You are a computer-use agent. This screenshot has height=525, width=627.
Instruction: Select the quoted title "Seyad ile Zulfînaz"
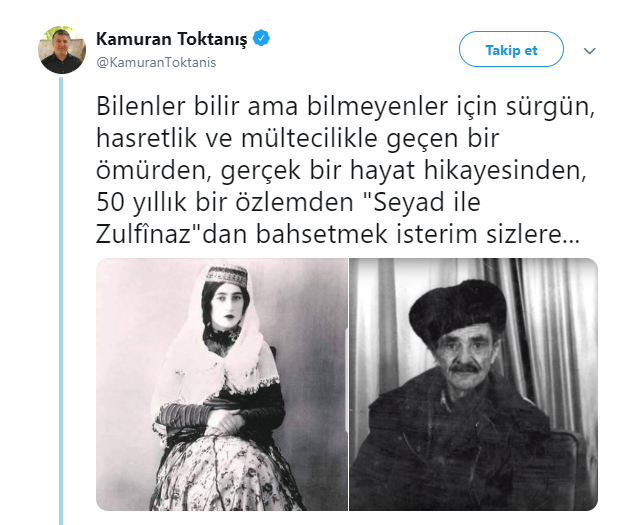coord(288,218)
